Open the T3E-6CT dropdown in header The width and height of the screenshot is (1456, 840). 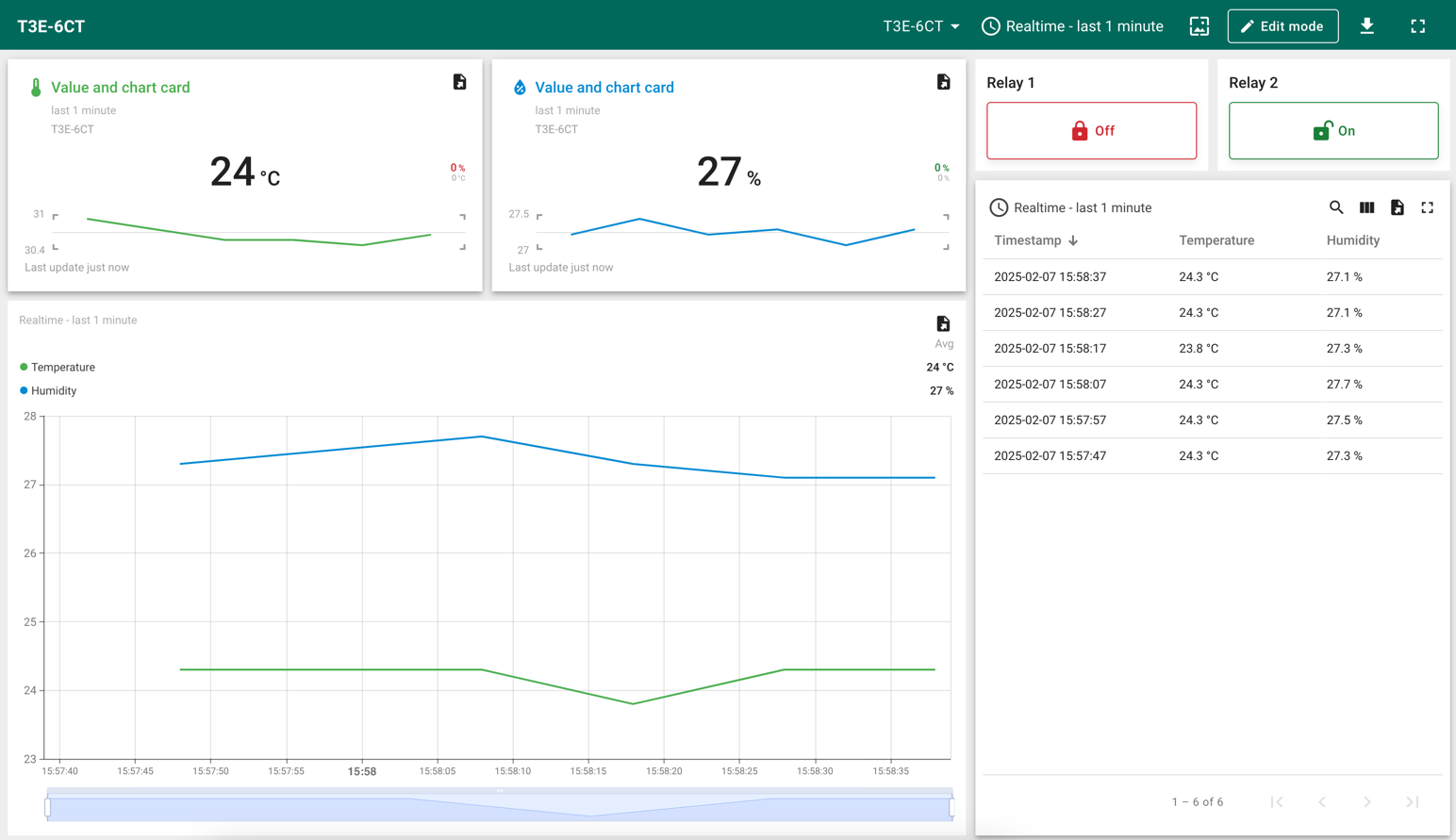click(920, 26)
